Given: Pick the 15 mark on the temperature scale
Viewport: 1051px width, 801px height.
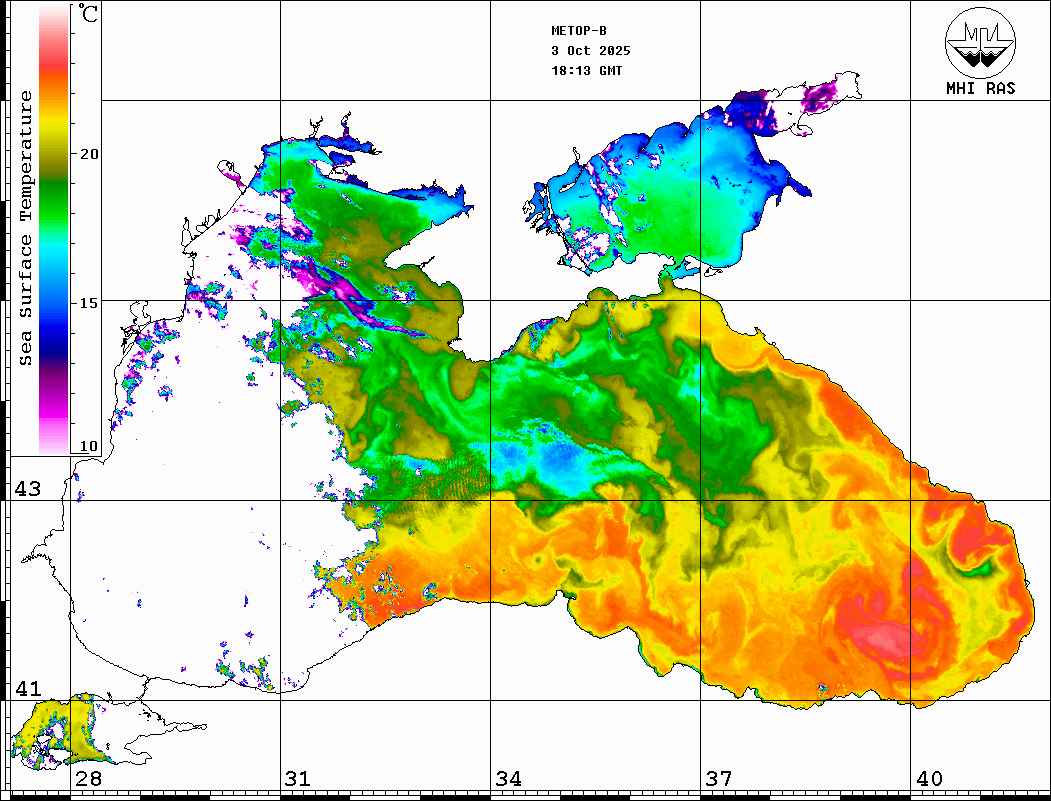Looking at the screenshot, I should tap(90, 302).
